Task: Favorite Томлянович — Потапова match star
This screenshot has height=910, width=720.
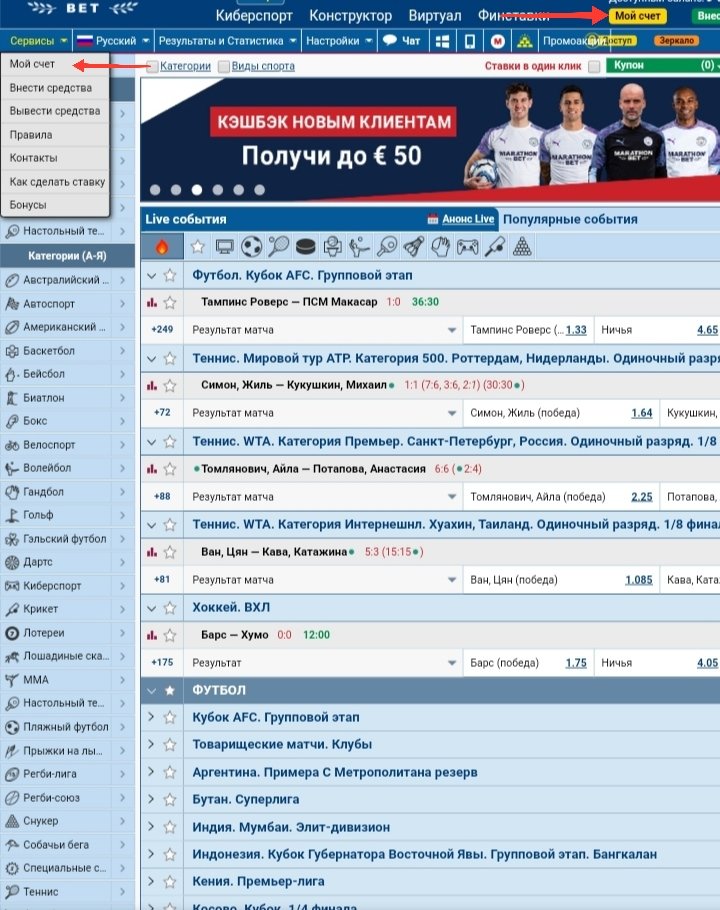Action: (x=169, y=469)
